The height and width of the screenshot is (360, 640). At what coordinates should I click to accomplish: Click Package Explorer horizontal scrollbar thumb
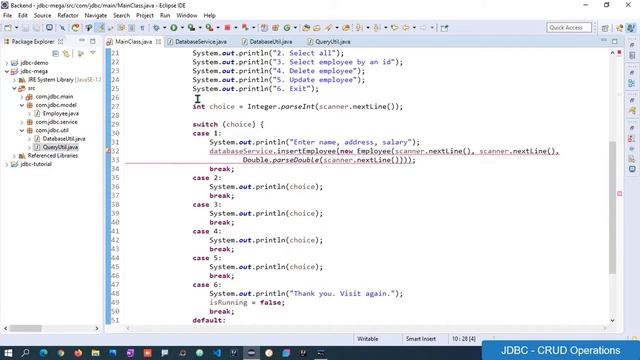(25, 328)
